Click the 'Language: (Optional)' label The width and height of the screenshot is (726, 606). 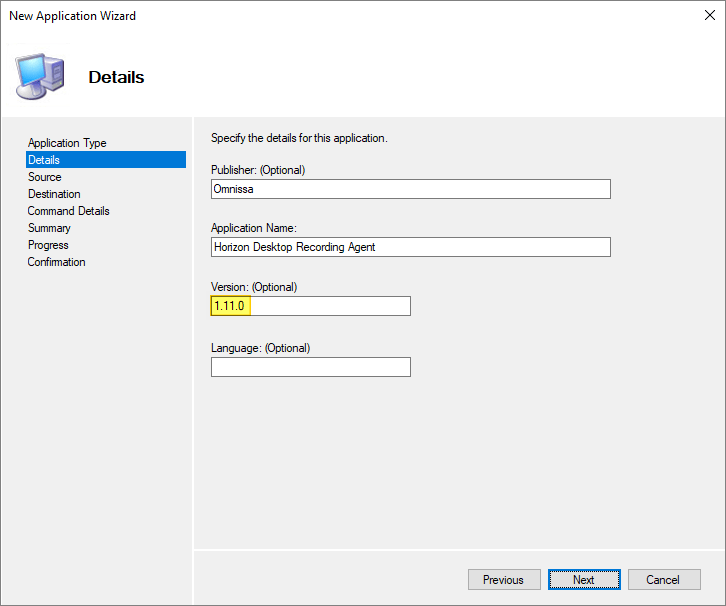[x=260, y=348]
